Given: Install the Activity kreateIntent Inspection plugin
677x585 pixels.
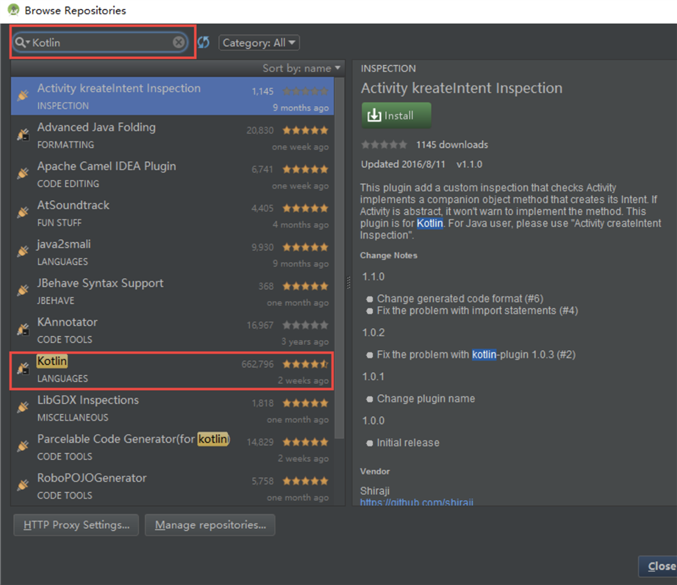Looking at the screenshot, I should coord(396,115).
